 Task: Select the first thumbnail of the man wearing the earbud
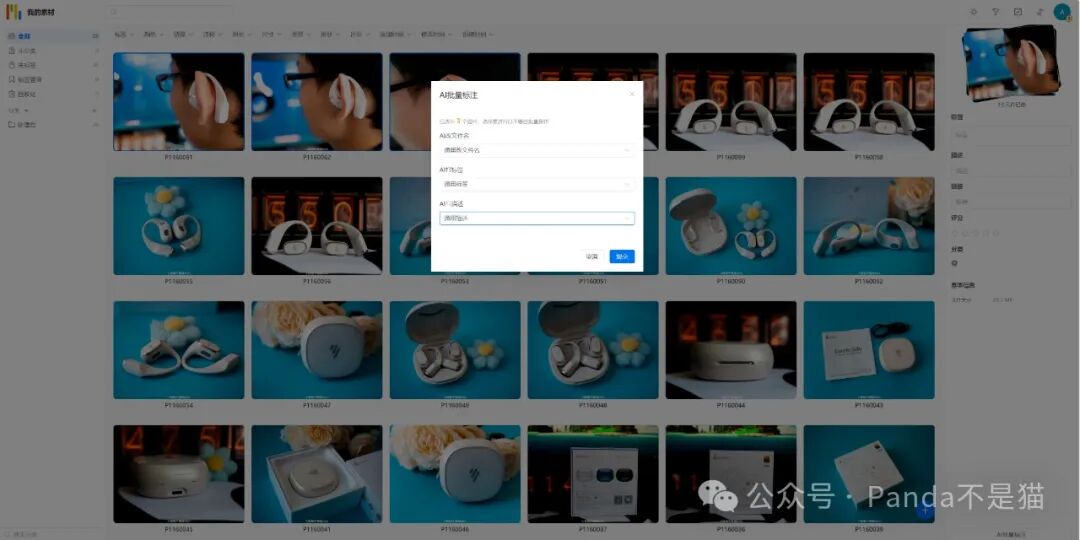pos(178,101)
